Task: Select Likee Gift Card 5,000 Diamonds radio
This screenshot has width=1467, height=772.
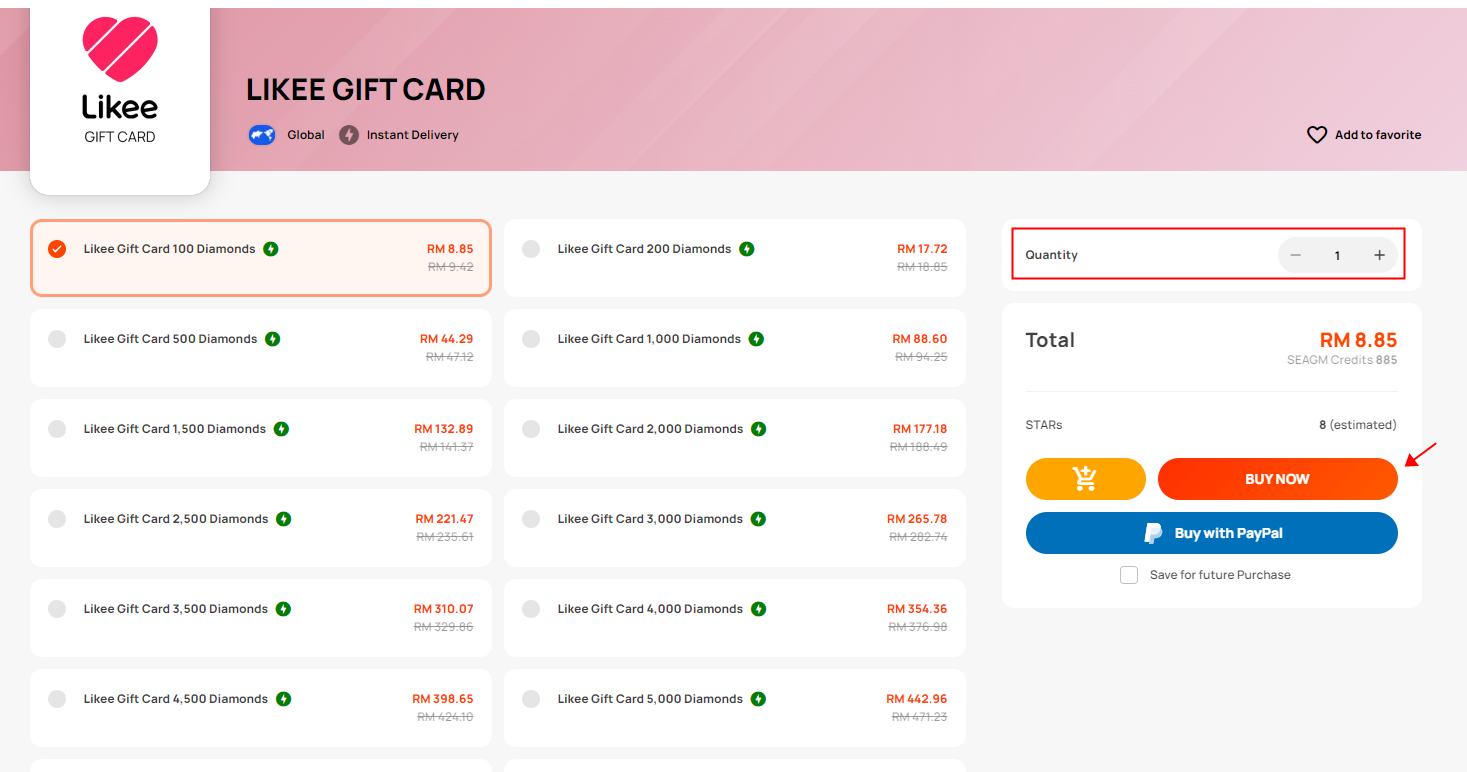Action: tap(531, 699)
